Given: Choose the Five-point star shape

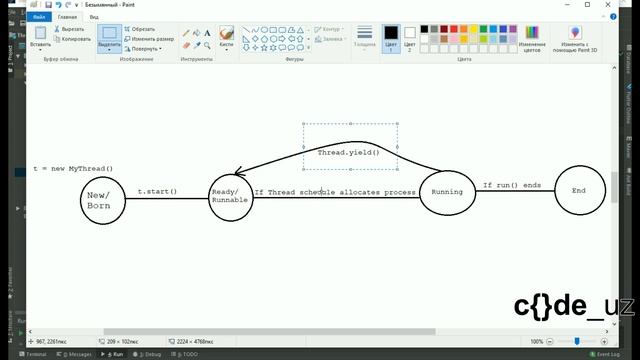Looking at the screenshot, I should coord(264,48).
